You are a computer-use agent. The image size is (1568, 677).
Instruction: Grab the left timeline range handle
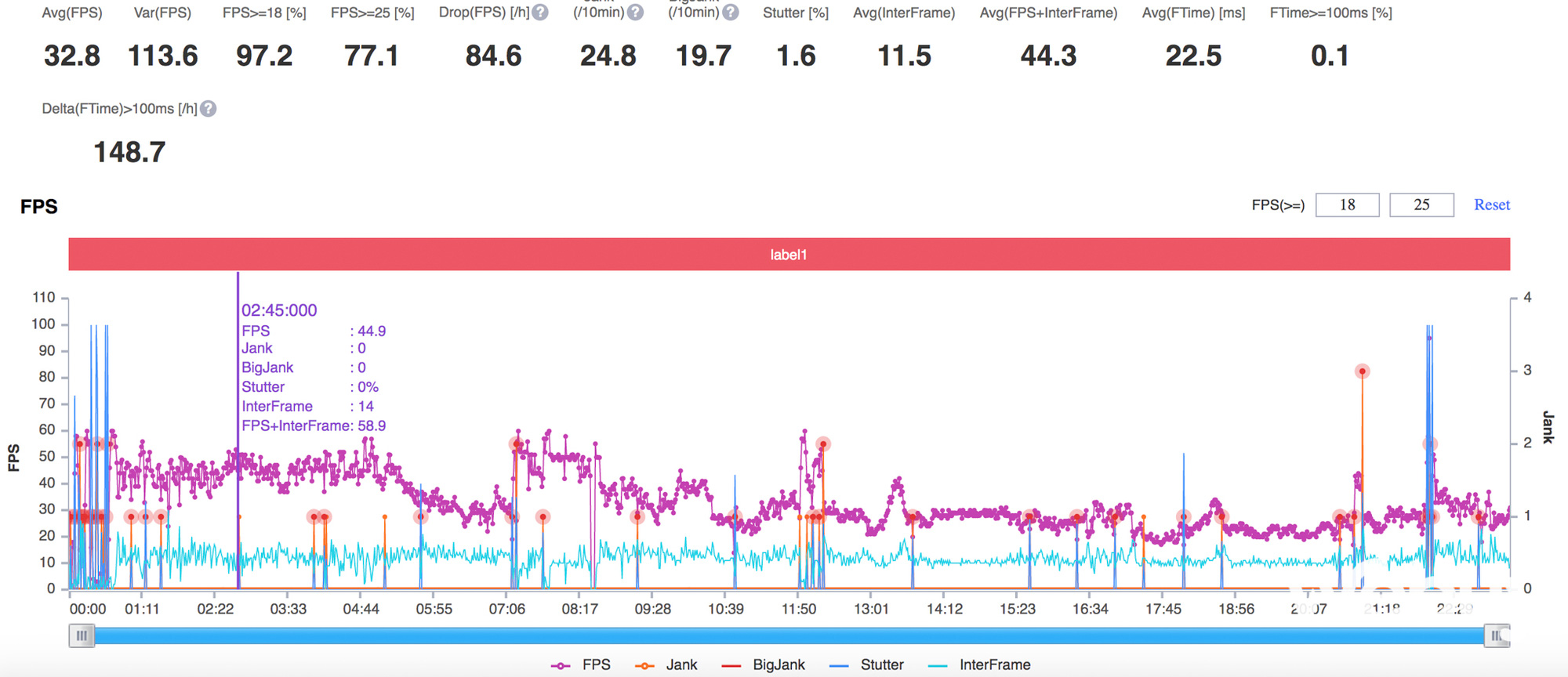point(82,635)
